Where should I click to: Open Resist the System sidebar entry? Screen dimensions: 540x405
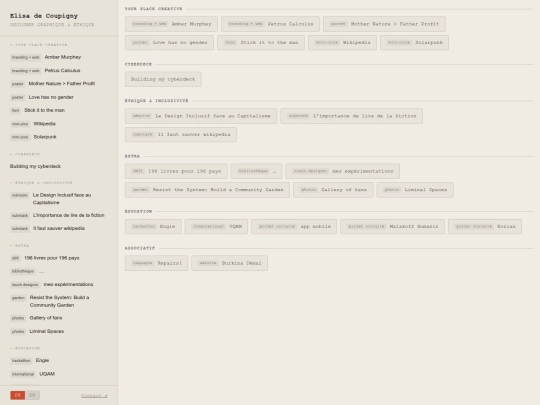(x=50, y=301)
